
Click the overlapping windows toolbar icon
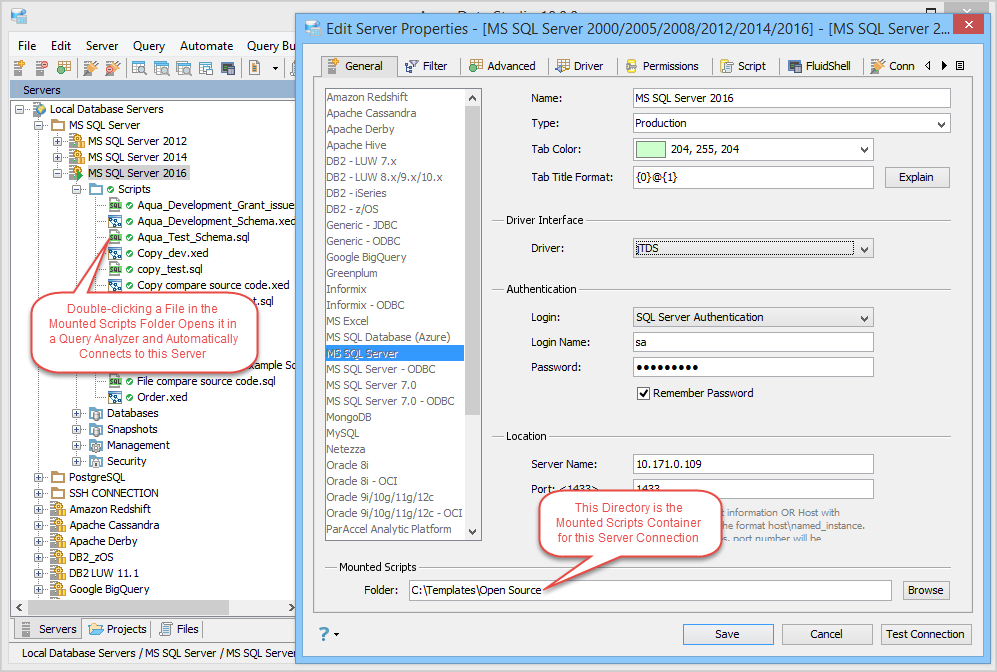click(x=205, y=67)
